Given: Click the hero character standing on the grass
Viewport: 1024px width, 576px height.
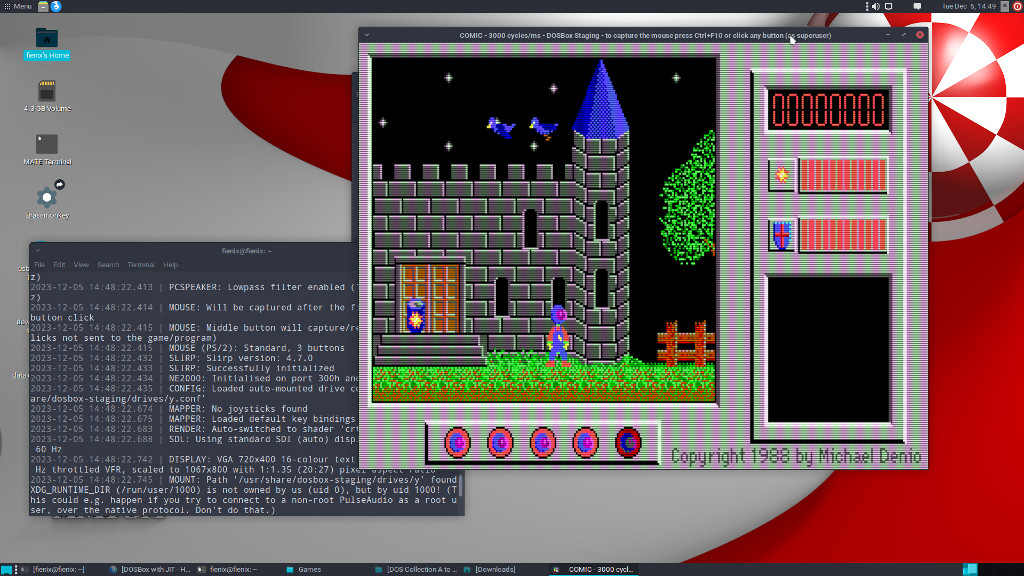Looking at the screenshot, I should coord(558,335).
